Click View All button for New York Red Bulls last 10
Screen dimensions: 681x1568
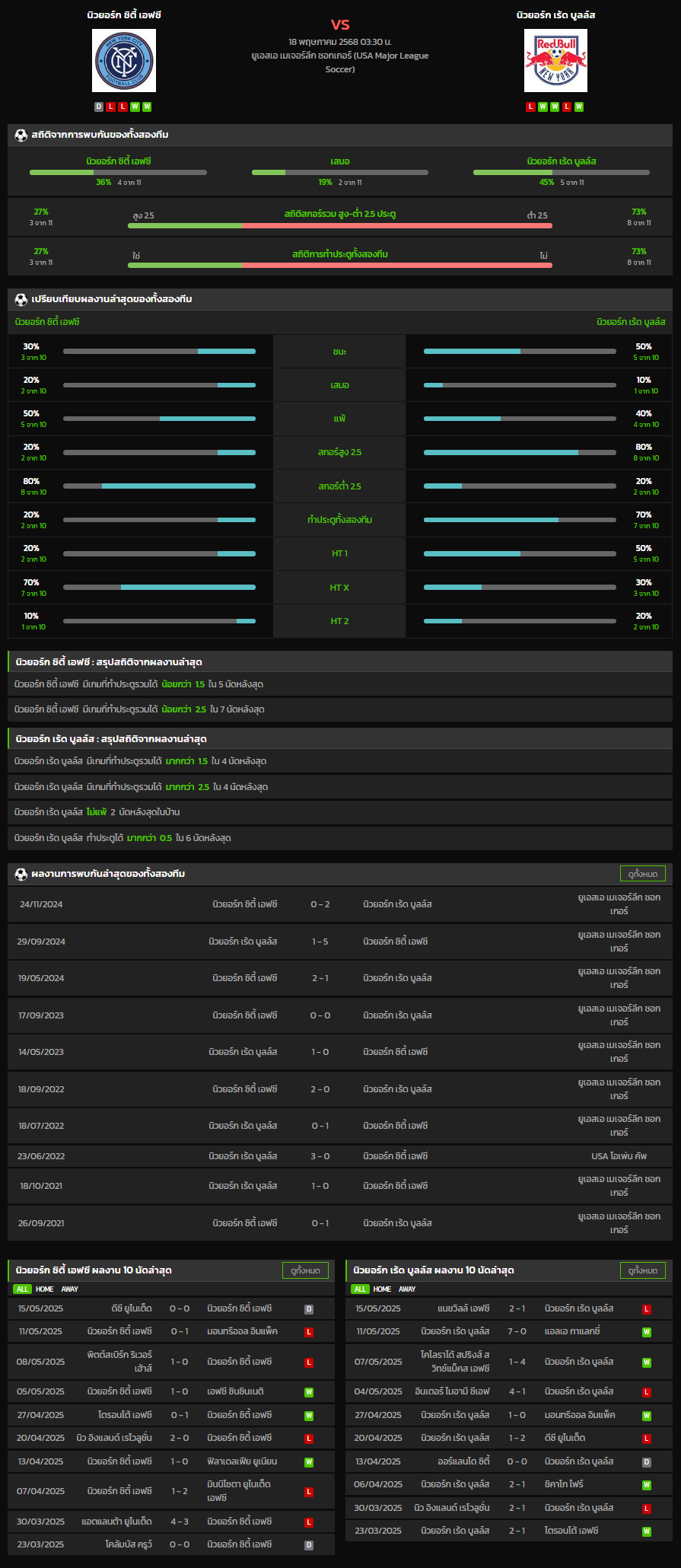tap(643, 1270)
